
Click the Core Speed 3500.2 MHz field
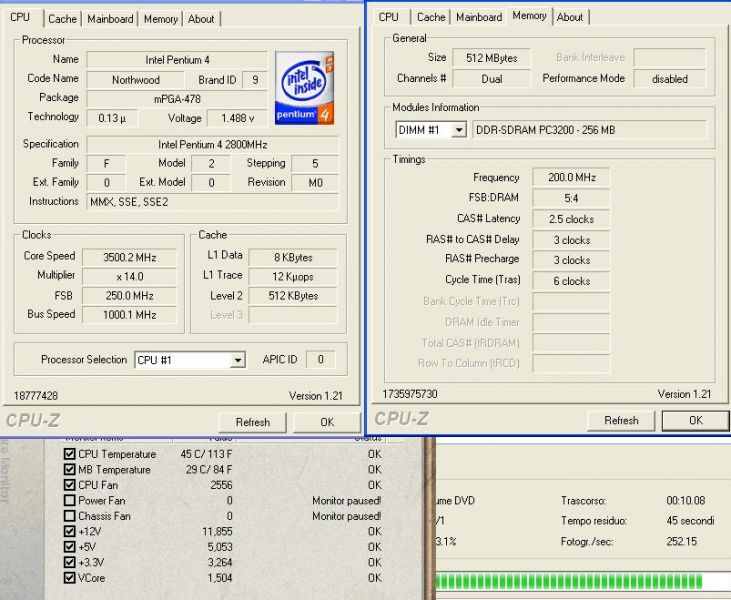coord(130,257)
